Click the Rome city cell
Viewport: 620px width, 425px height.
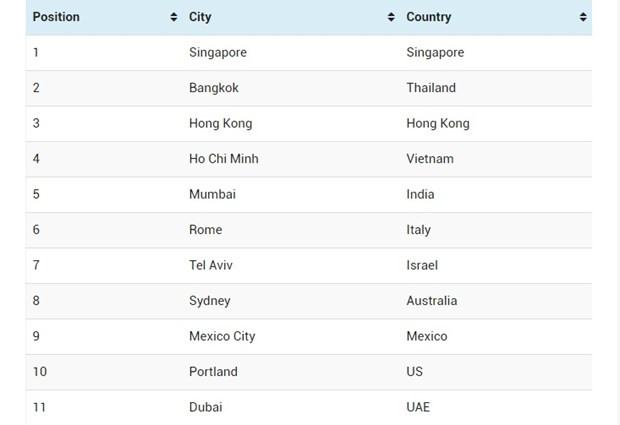[205, 230]
